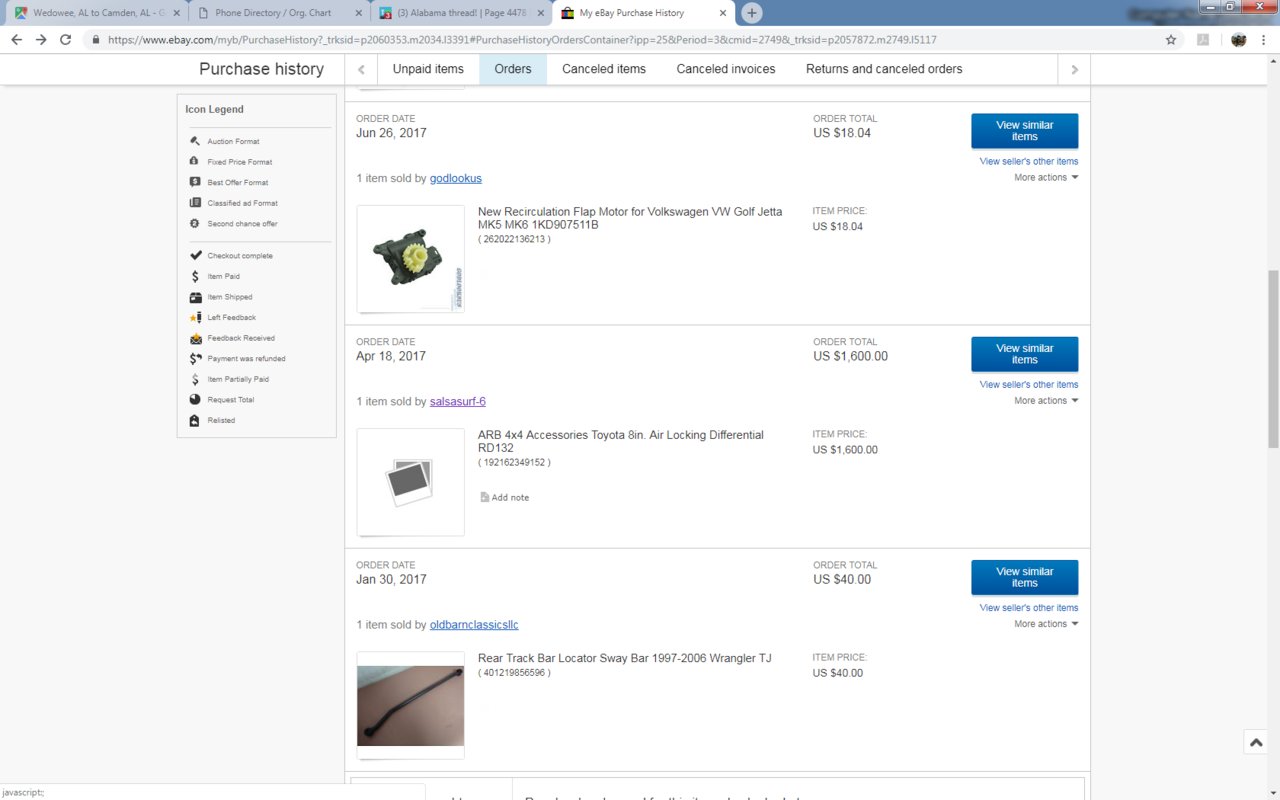Click the Relisted icon in legend
The height and width of the screenshot is (800, 1280).
(195, 420)
